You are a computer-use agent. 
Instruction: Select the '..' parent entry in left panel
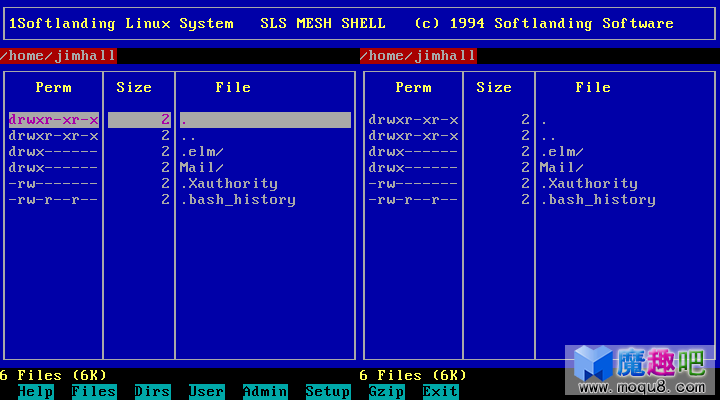coord(188,136)
